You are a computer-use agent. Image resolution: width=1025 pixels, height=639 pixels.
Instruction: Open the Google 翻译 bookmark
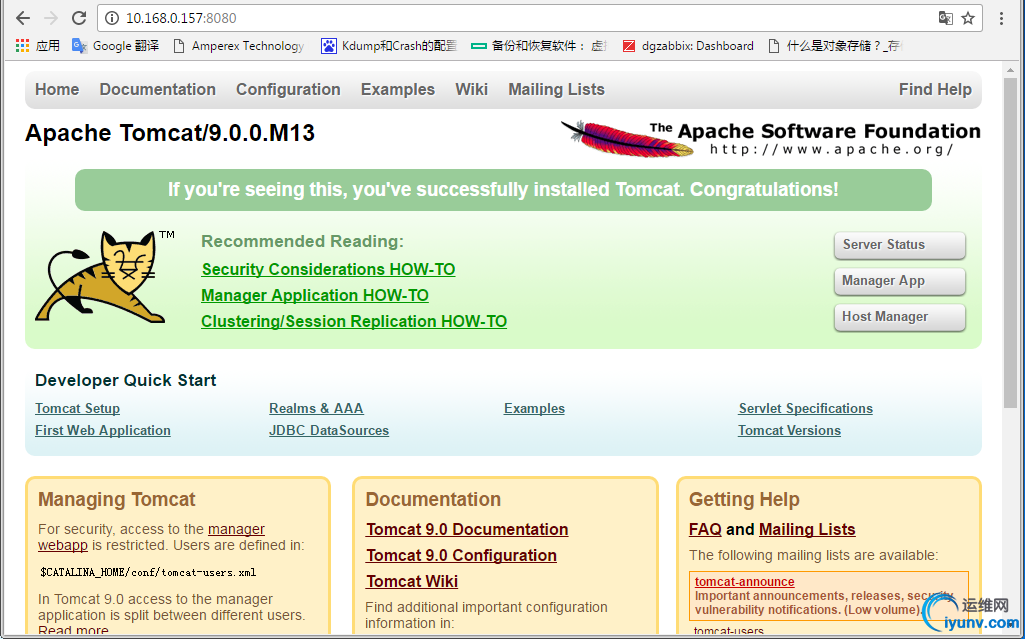click(116, 46)
